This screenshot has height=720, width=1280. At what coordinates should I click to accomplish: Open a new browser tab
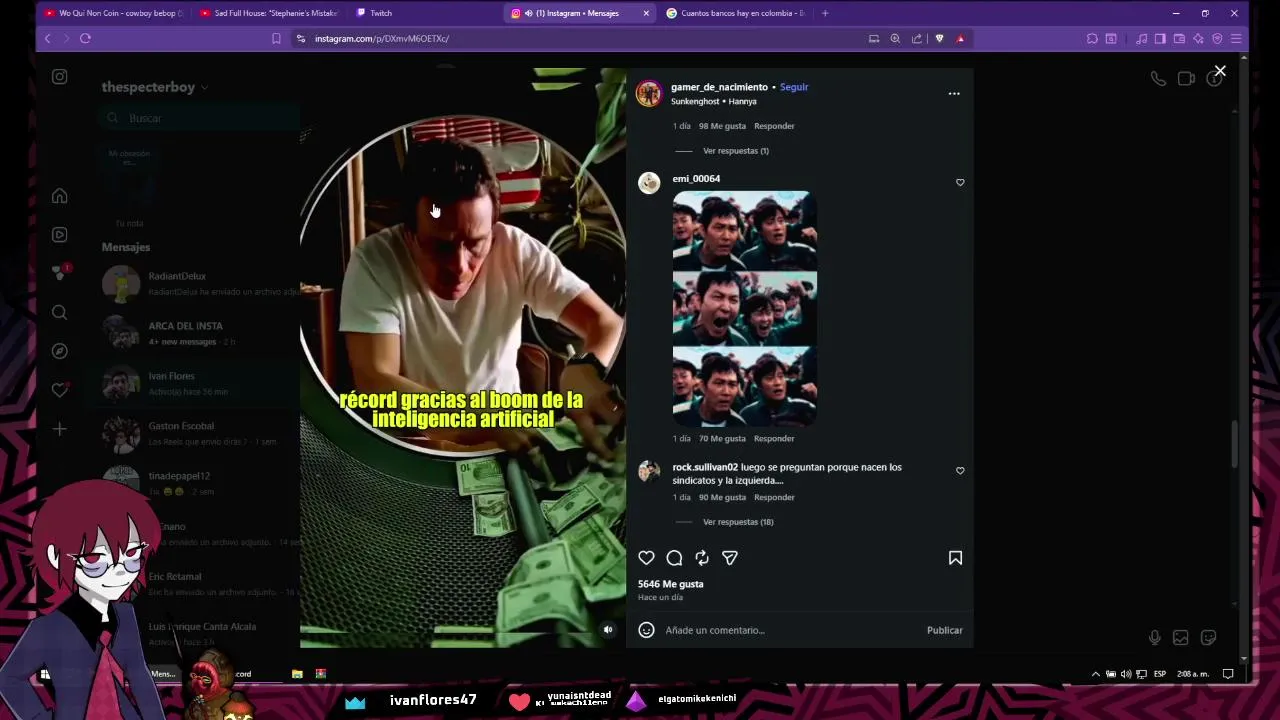coord(825,13)
